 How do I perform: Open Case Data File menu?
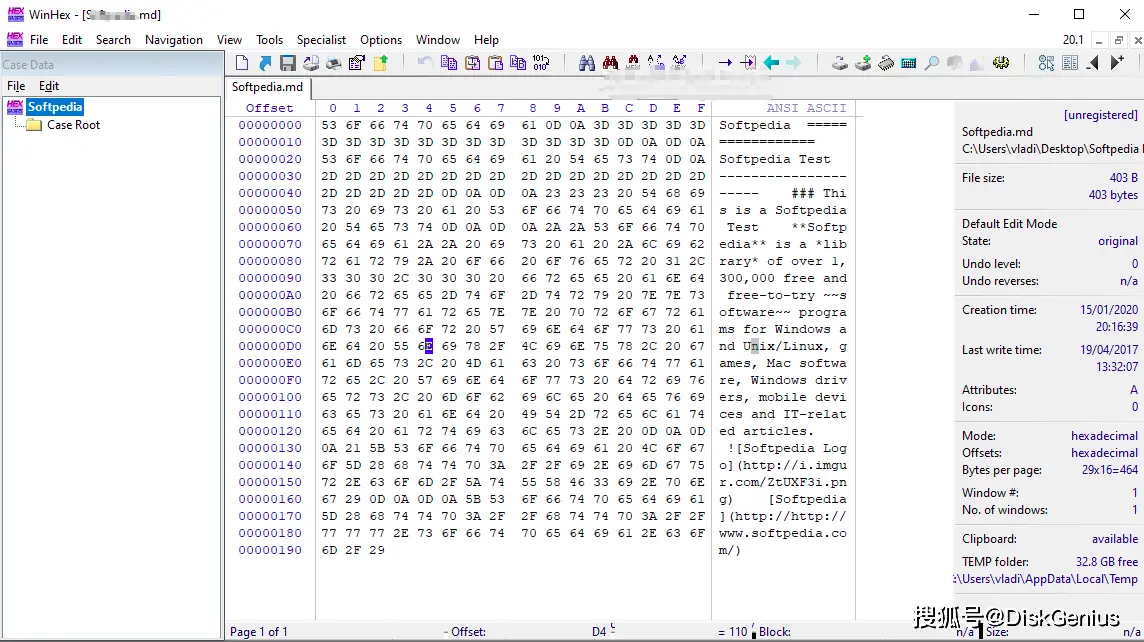tap(16, 86)
